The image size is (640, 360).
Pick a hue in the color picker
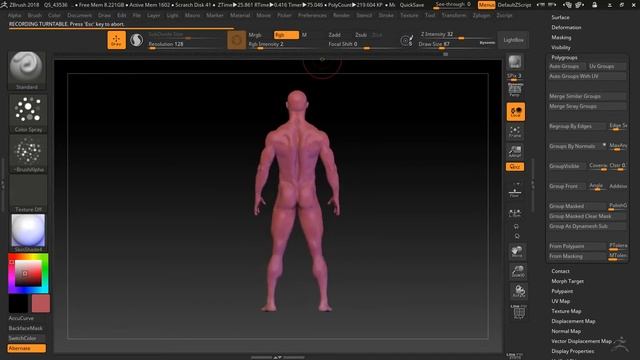pos(28,273)
